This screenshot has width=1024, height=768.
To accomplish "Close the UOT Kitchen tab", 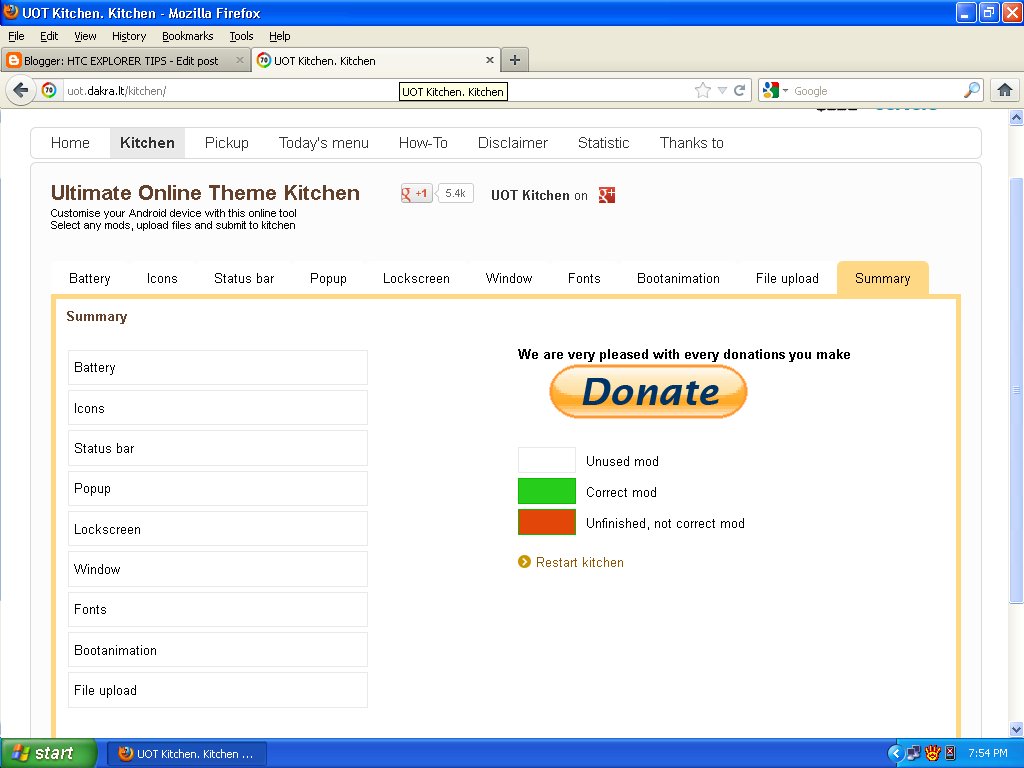I will (x=490, y=60).
